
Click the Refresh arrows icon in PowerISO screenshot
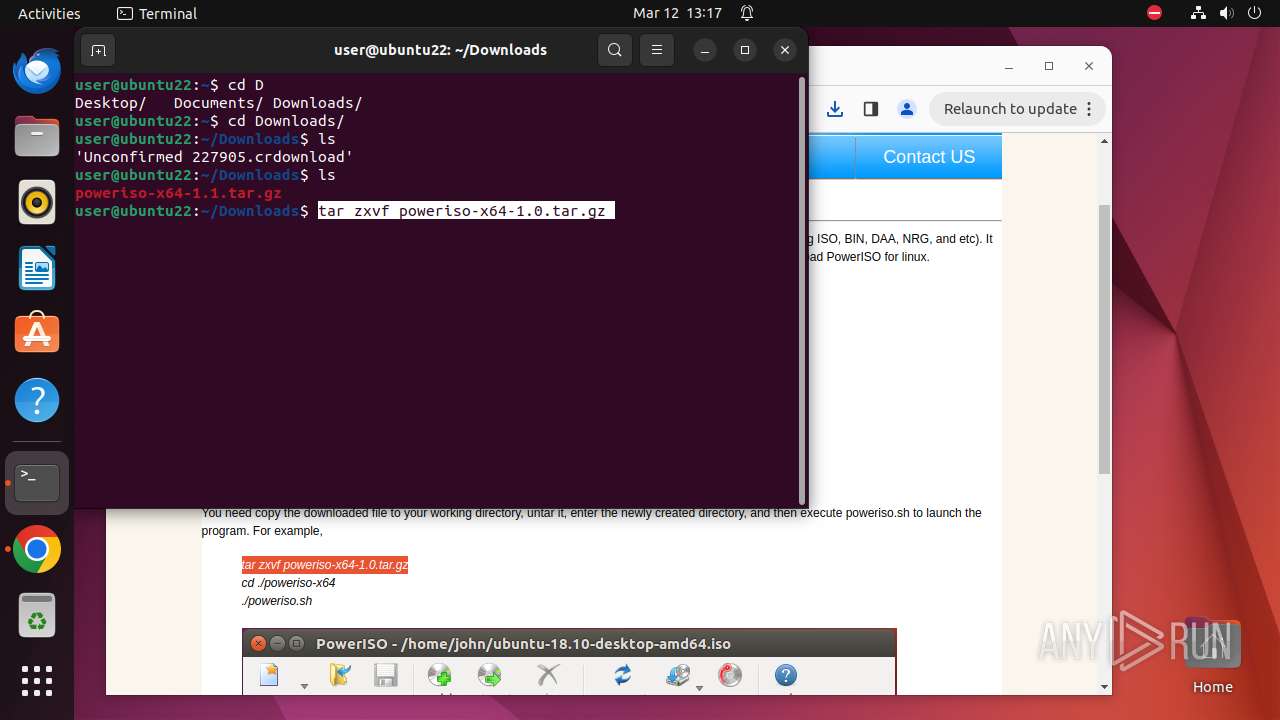tap(623, 675)
